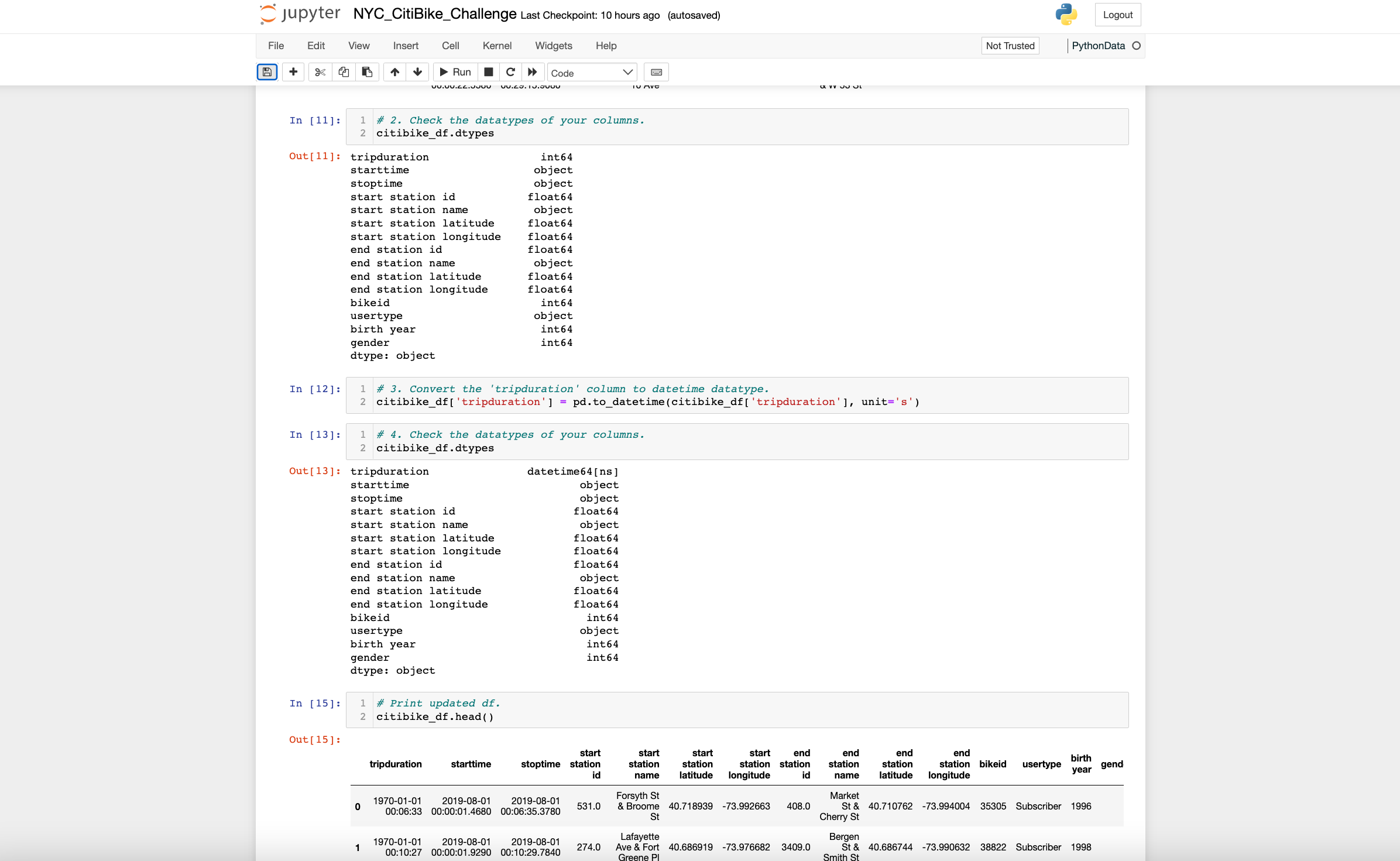Click the save and checkpoint icon
Screen dimensions: 1400x861
pyautogui.click(x=267, y=72)
